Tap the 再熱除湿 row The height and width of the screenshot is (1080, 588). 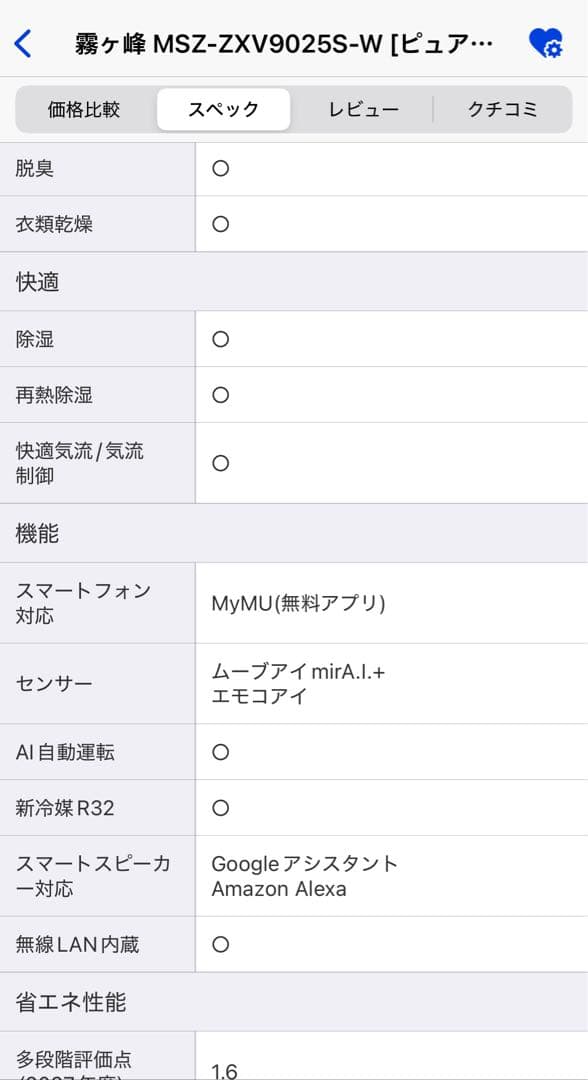click(x=95, y=394)
